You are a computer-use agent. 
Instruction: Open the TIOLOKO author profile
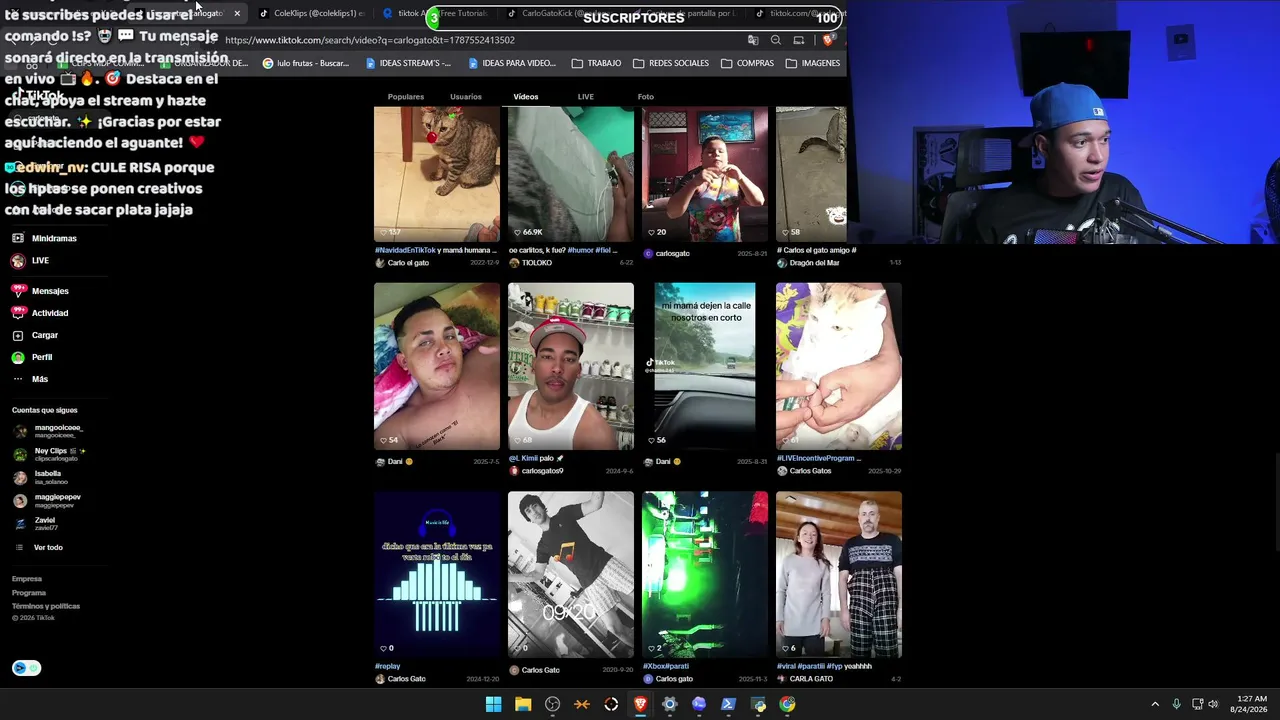pyautogui.click(x=530, y=263)
